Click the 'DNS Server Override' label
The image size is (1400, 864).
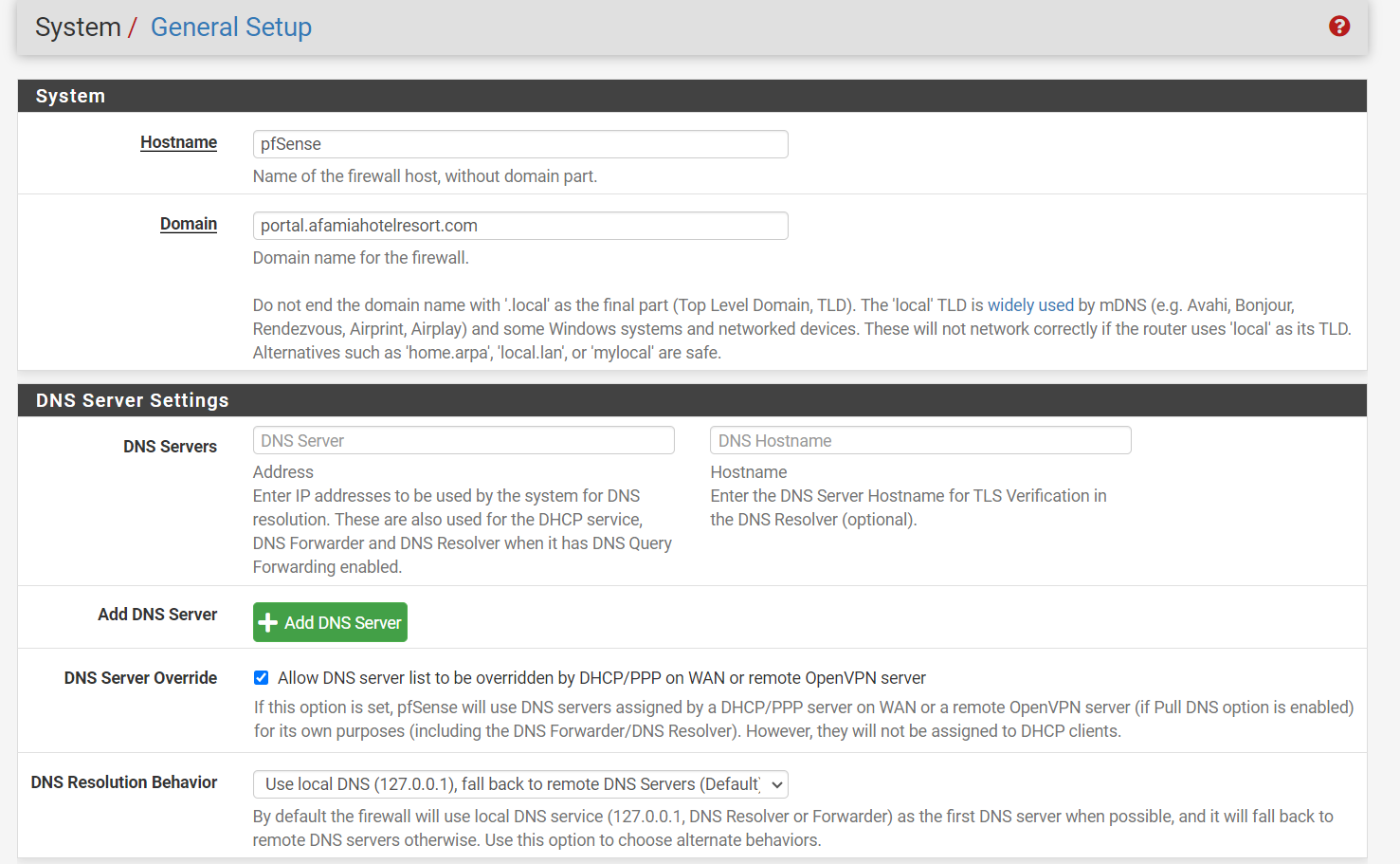point(140,677)
